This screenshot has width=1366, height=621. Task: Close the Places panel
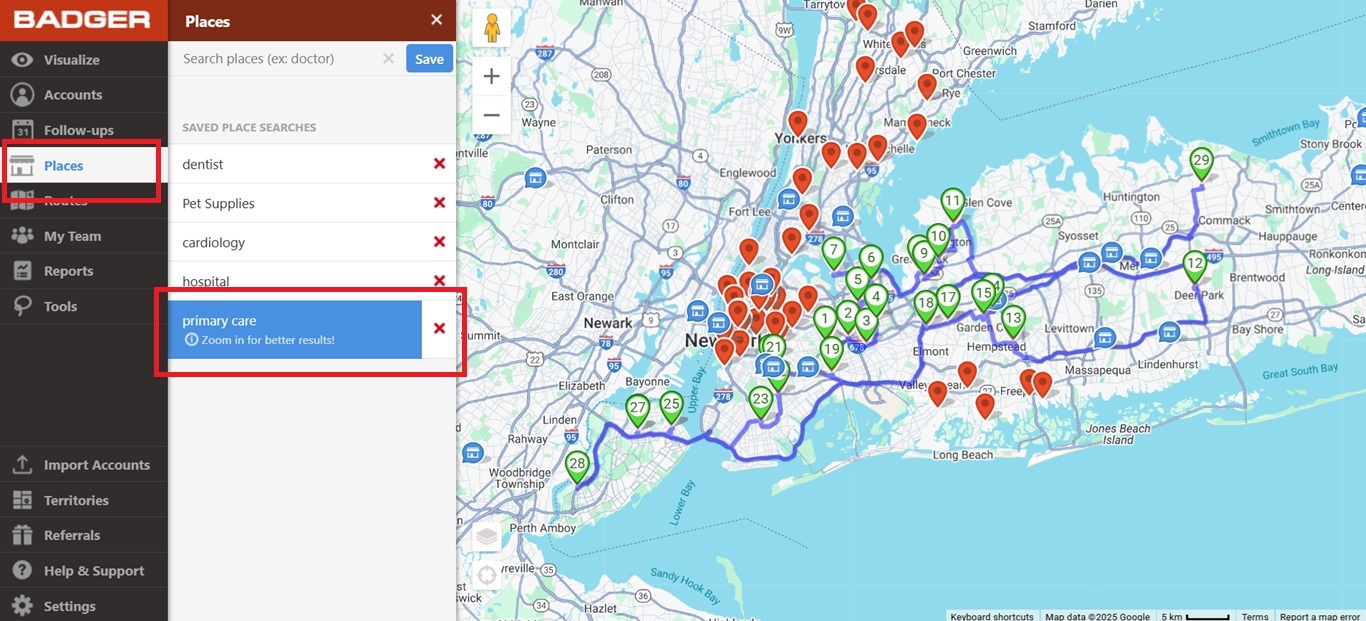coord(436,20)
